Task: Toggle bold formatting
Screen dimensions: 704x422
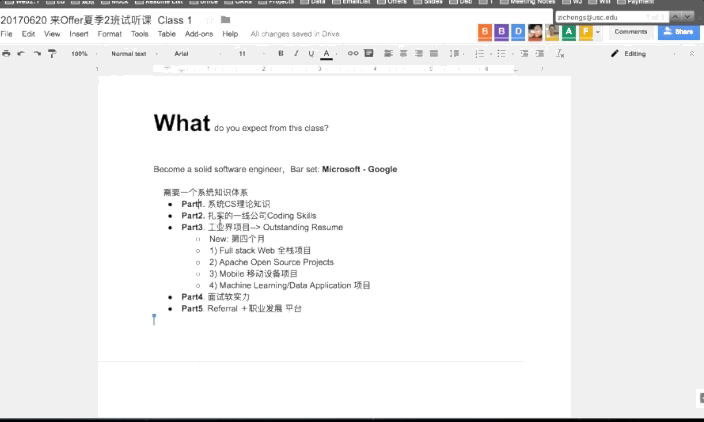Action: [x=281, y=53]
